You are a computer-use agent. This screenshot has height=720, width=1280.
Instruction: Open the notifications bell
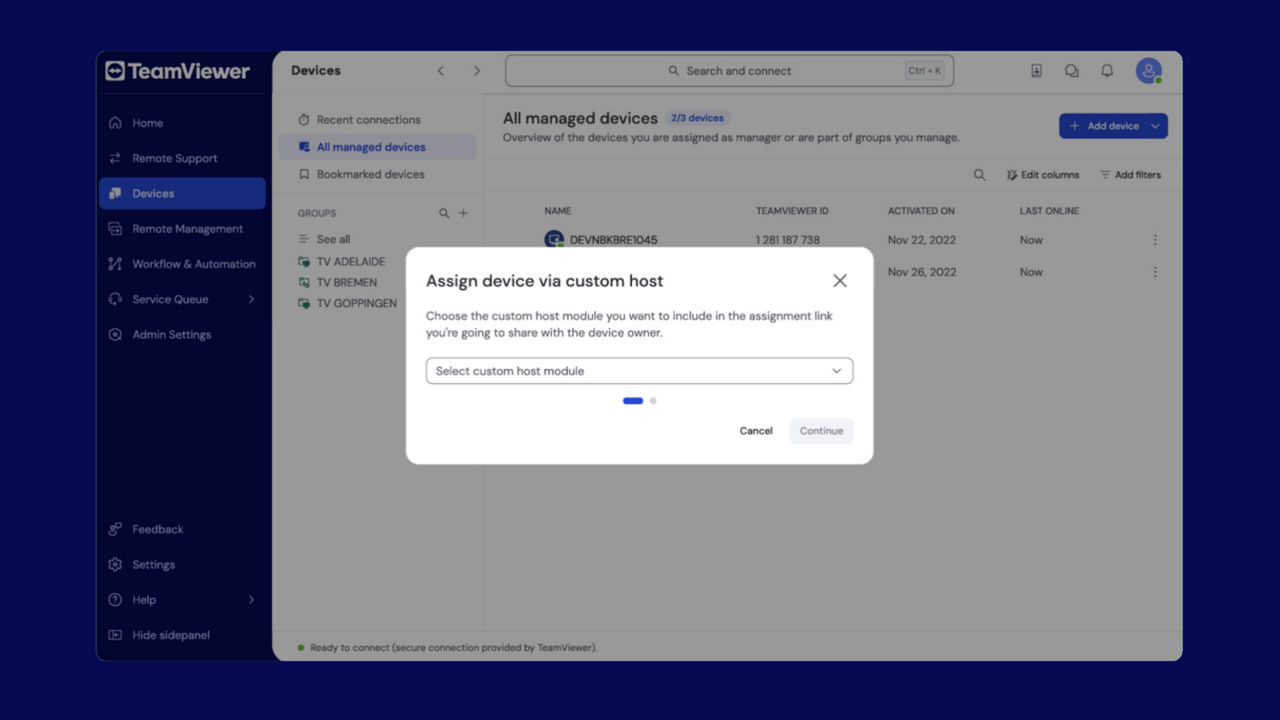click(1107, 71)
